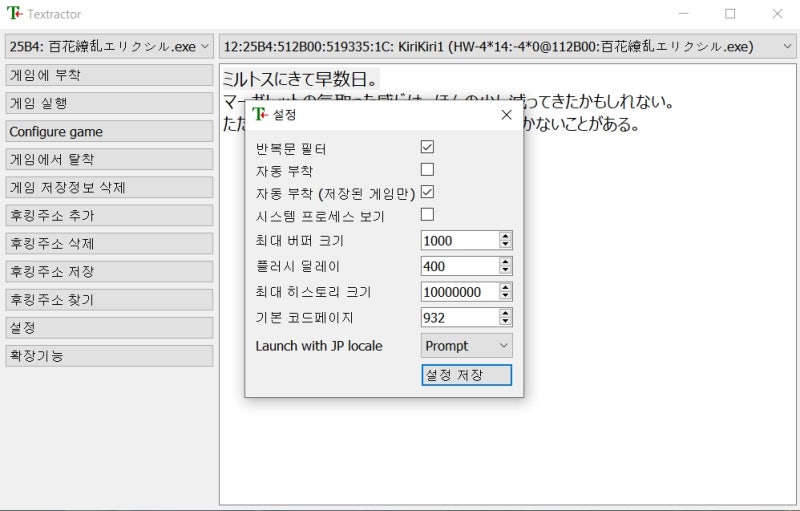Click the text line ミルトスにきて早数日。
The width and height of the screenshot is (800, 511).
[301, 79]
